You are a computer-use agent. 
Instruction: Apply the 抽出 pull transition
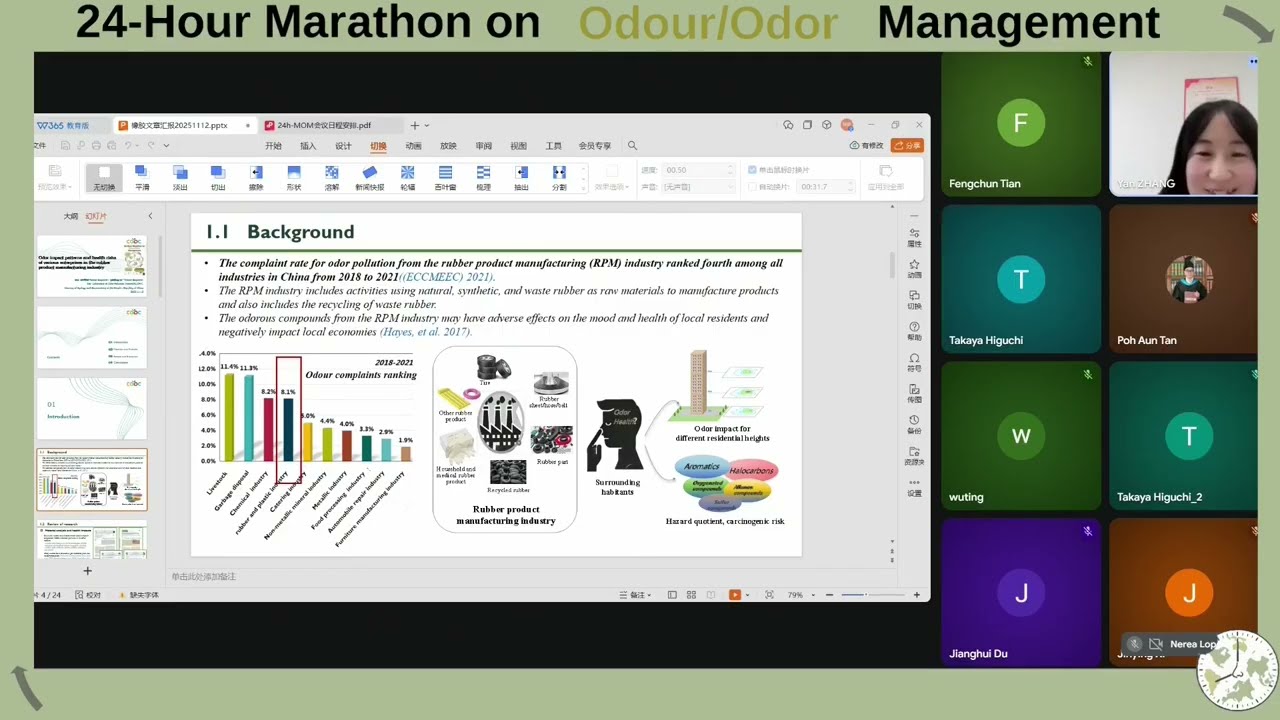pos(521,178)
